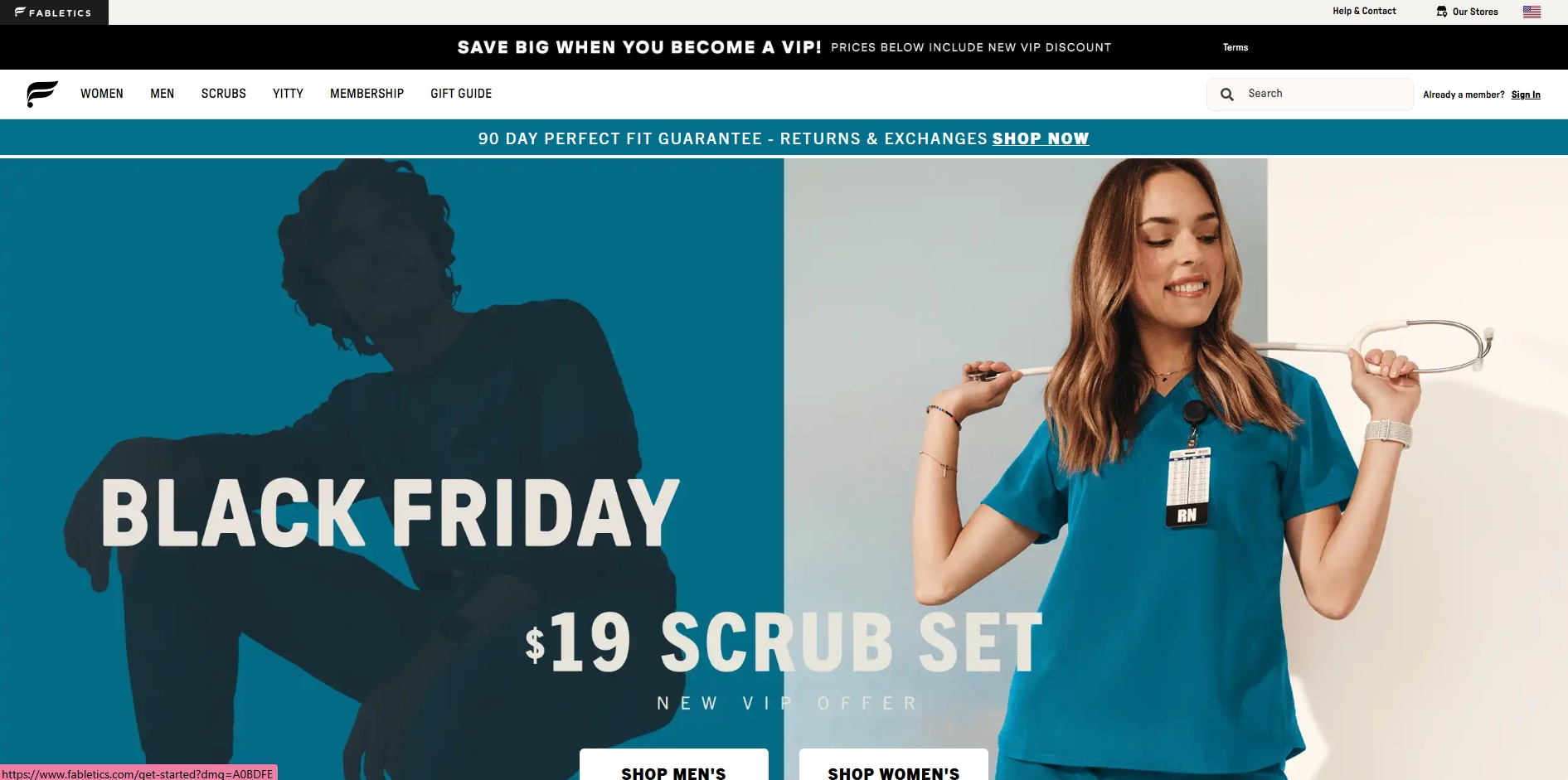
Task: Click the Shop Women's button
Action: [x=894, y=766]
